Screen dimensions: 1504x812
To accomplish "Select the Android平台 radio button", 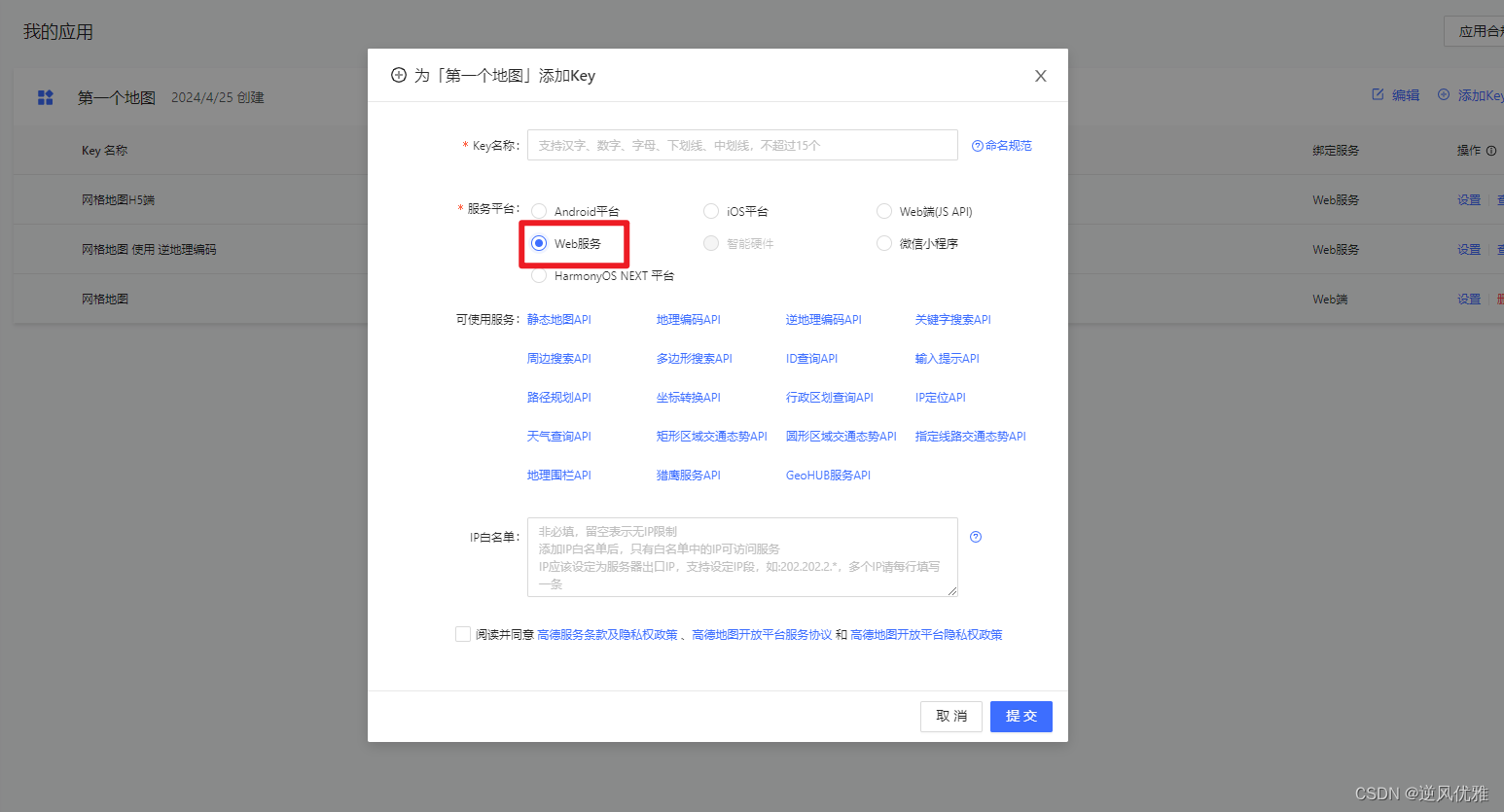I will tap(539, 211).
